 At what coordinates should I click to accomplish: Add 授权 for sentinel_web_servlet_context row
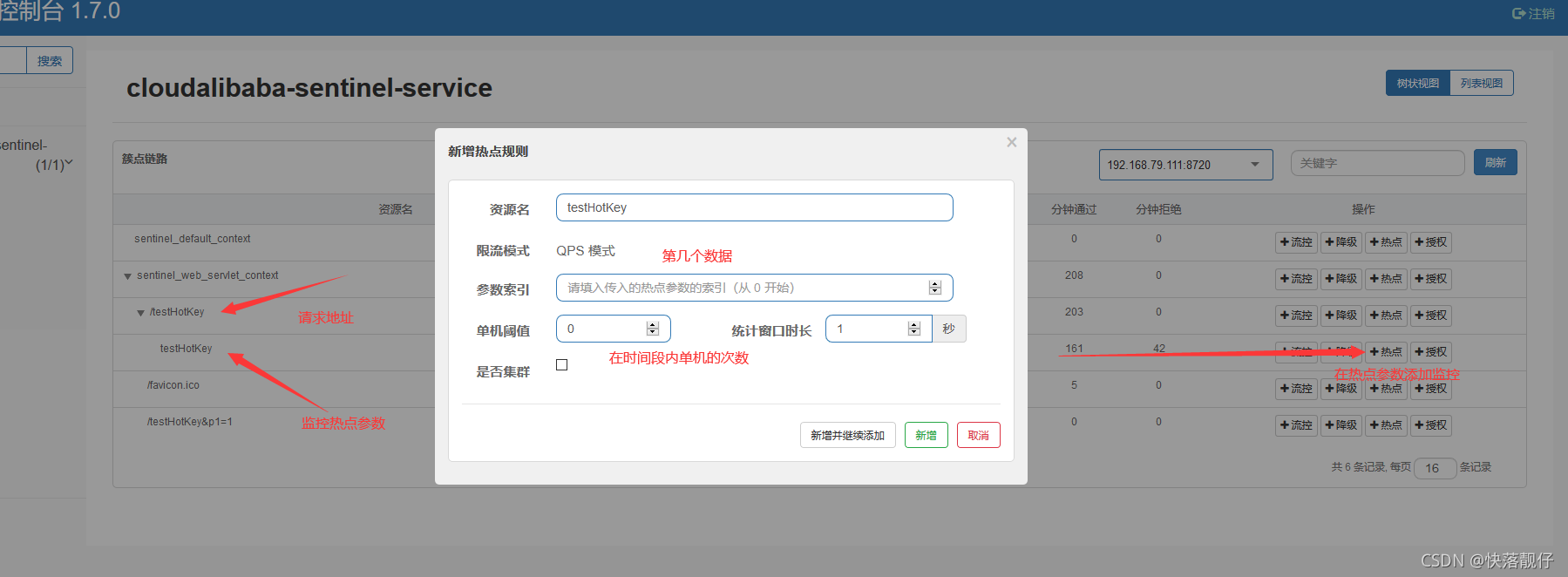[x=1430, y=279]
